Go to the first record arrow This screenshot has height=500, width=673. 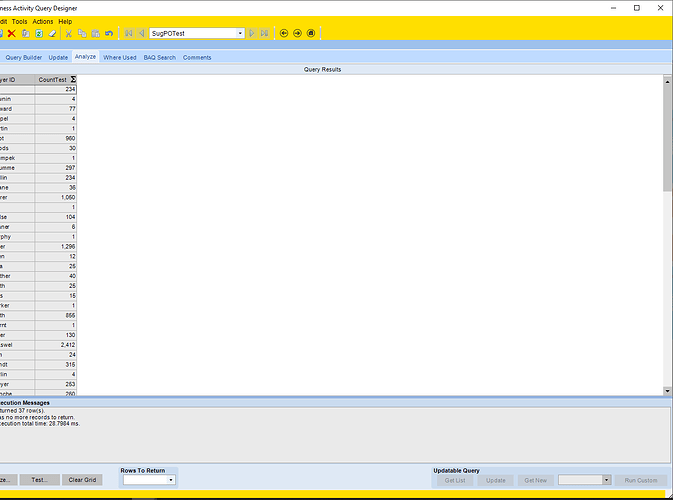coord(128,33)
